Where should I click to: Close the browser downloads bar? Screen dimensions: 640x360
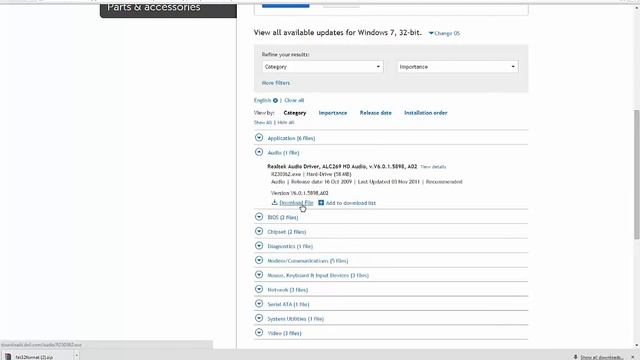coord(633,357)
